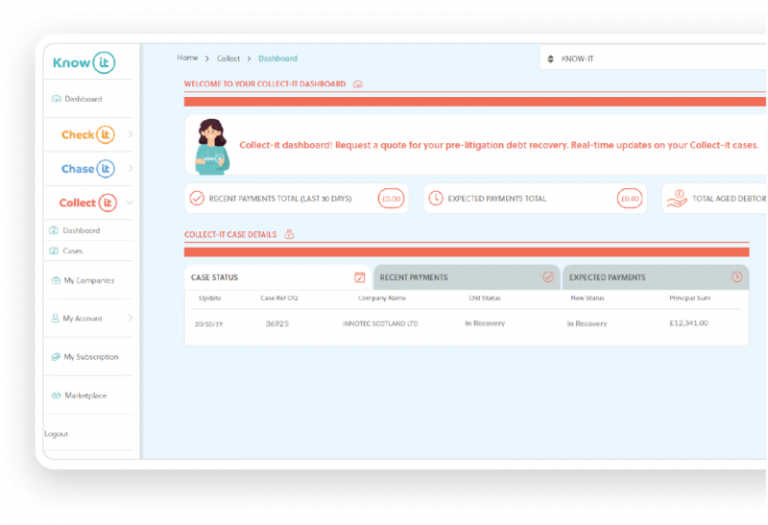Click the 20/10/19 update date cell
Viewport: 768px width, 525px height.
[209, 324]
